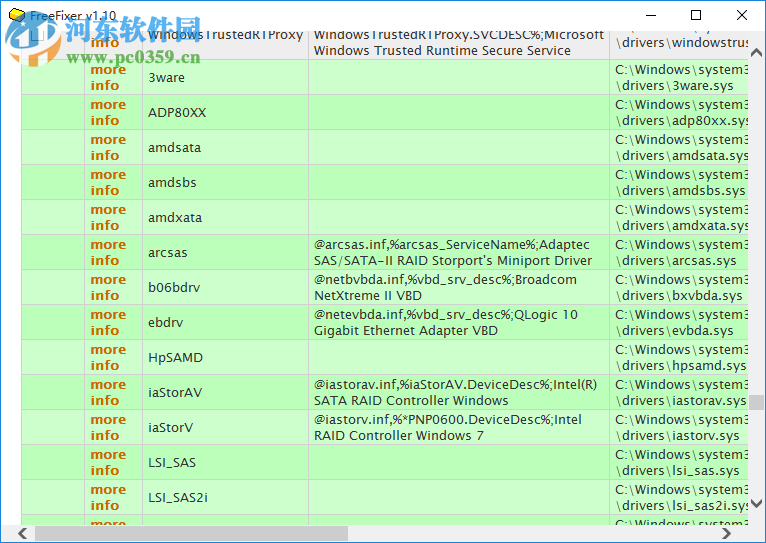766x543 pixels.
Task: Select the HpSAMD driver name cell
Action: [225, 357]
